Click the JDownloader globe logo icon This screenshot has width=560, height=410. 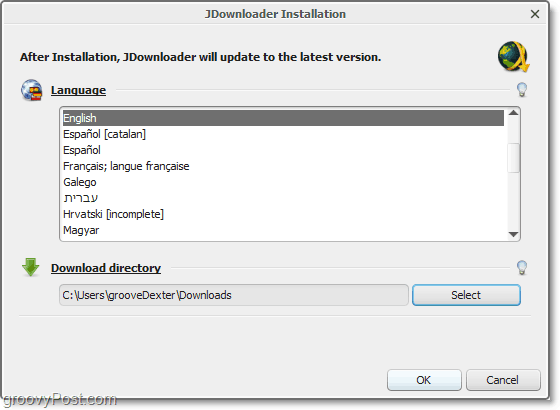pos(514,57)
